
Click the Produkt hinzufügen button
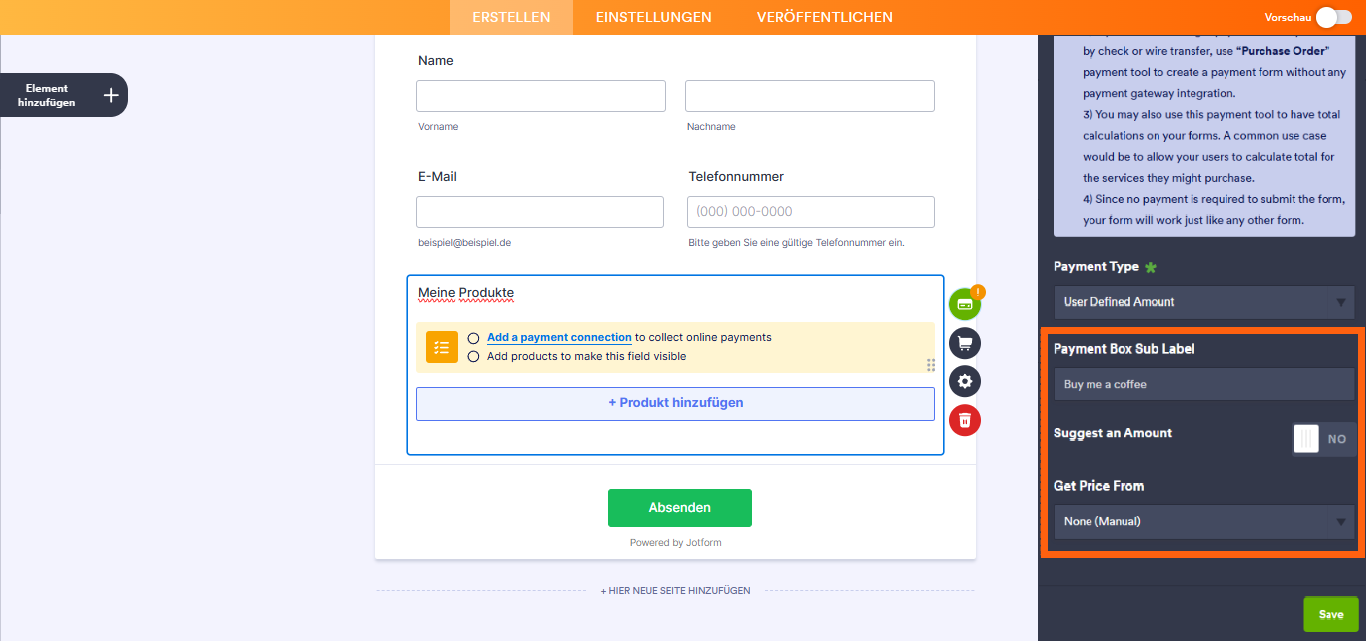(x=675, y=403)
